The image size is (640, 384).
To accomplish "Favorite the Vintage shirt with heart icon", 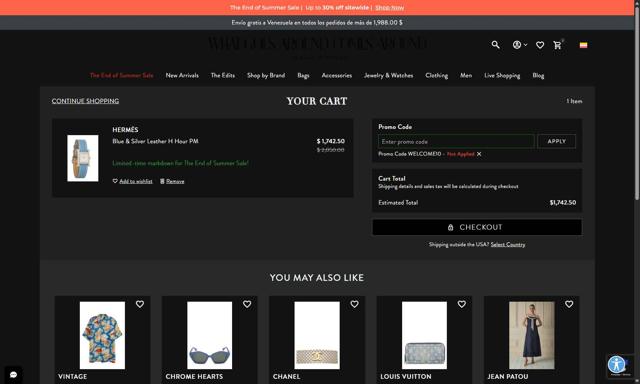I will coord(140,304).
